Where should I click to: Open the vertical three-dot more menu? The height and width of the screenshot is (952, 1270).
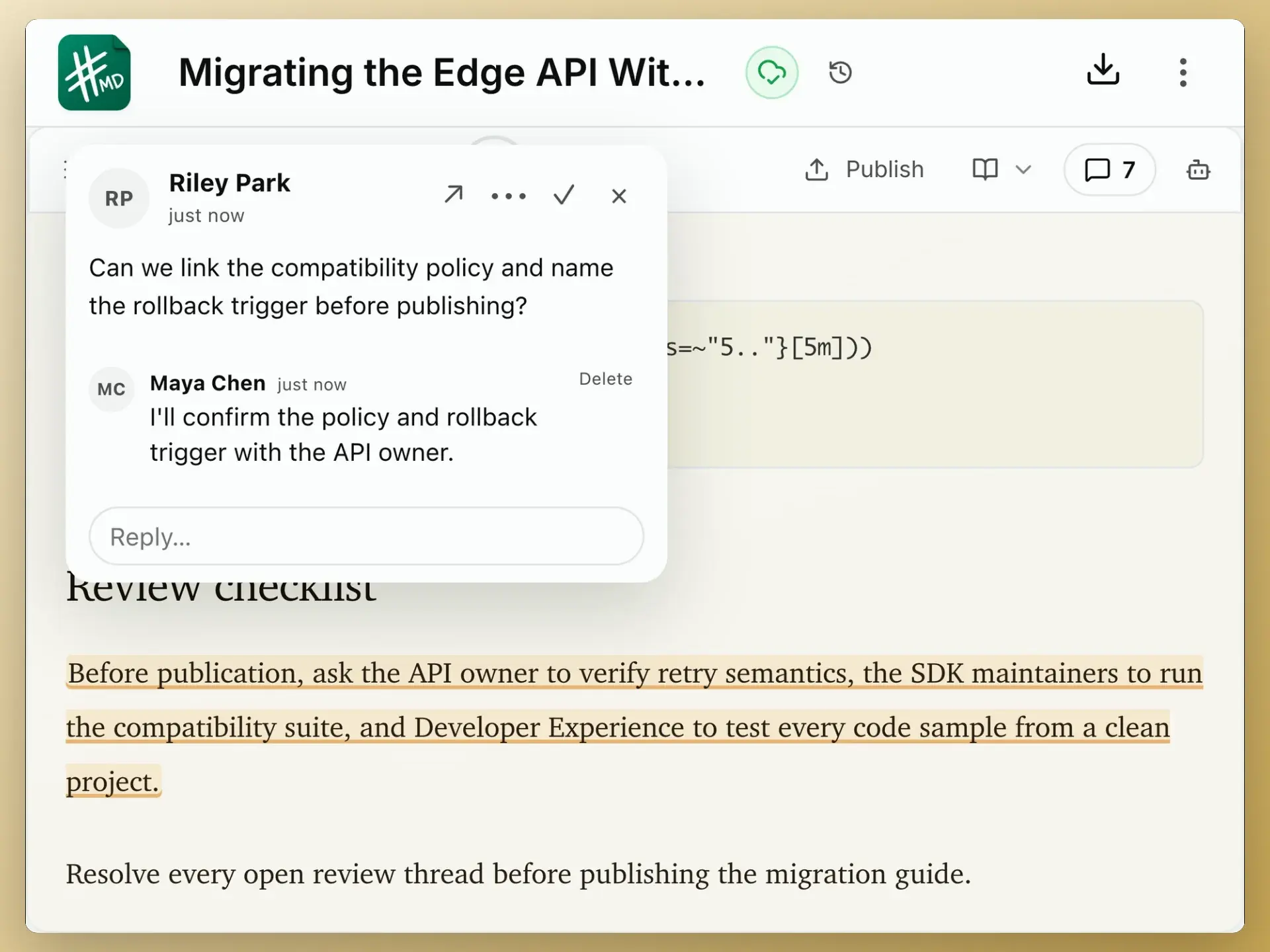tap(1183, 72)
